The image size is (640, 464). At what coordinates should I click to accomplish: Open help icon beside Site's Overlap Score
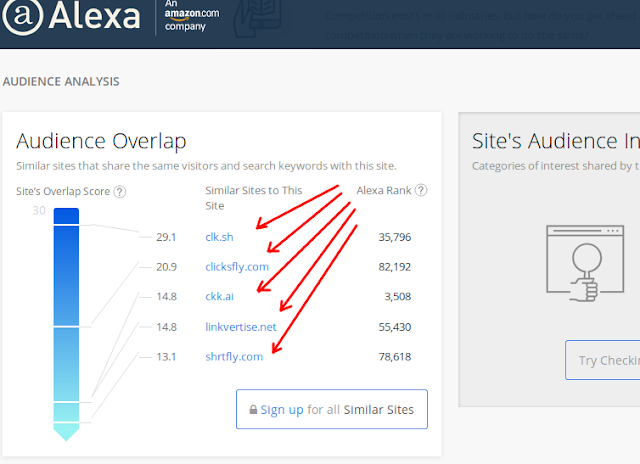click(120, 191)
